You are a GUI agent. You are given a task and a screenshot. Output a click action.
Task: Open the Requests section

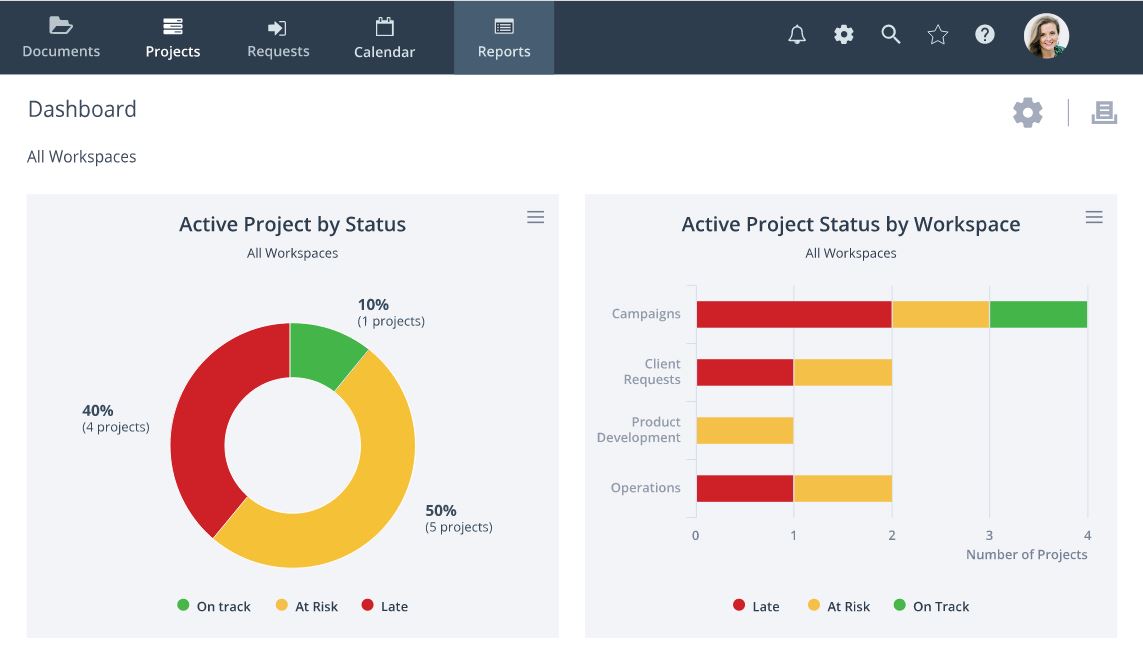pos(278,38)
